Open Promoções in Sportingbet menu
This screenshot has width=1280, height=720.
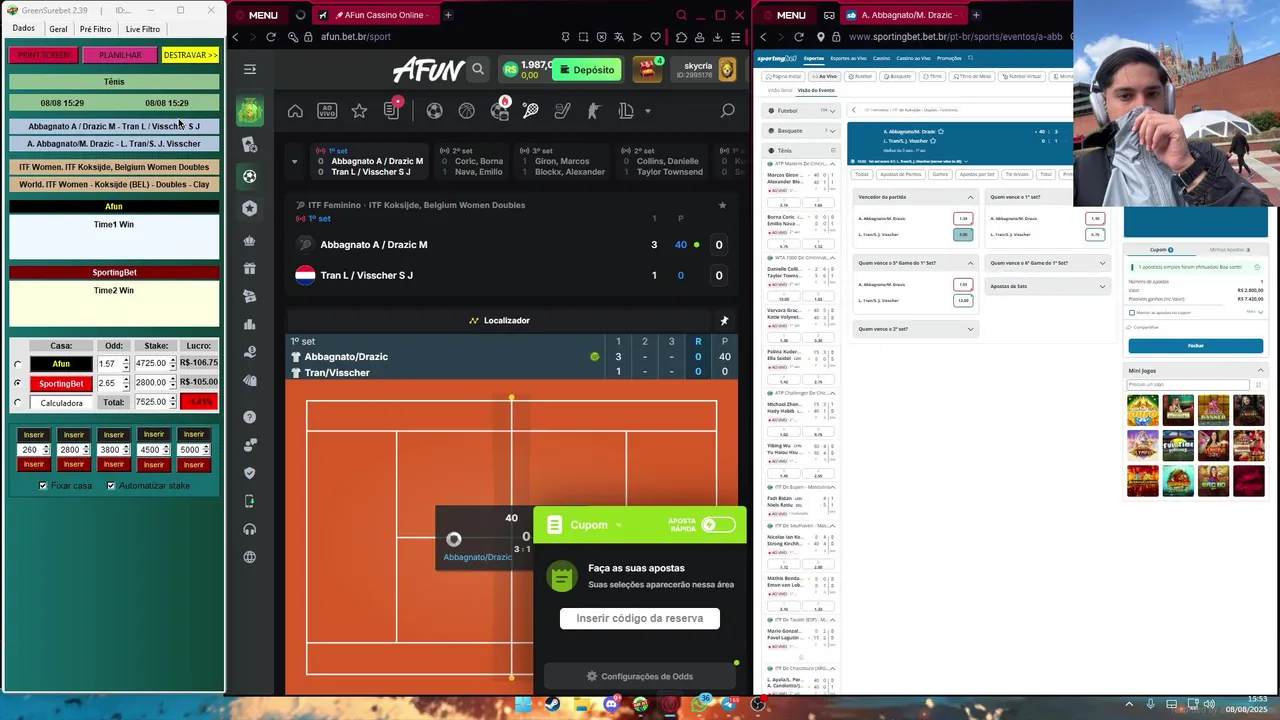[949, 58]
